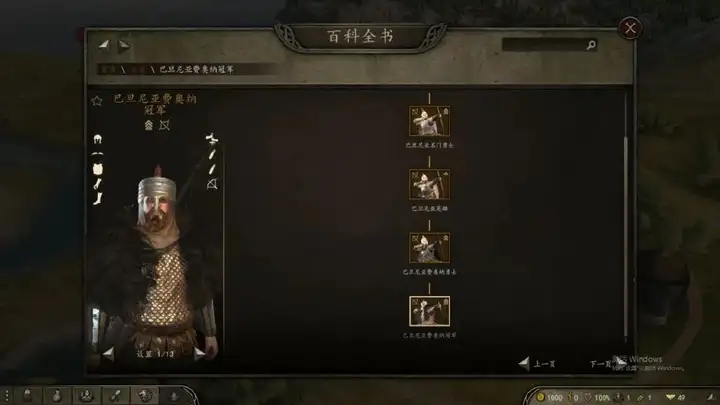The height and width of the screenshot is (405, 720).
Task: Bookmark this troop with the star icon
Action: (x=96, y=101)
